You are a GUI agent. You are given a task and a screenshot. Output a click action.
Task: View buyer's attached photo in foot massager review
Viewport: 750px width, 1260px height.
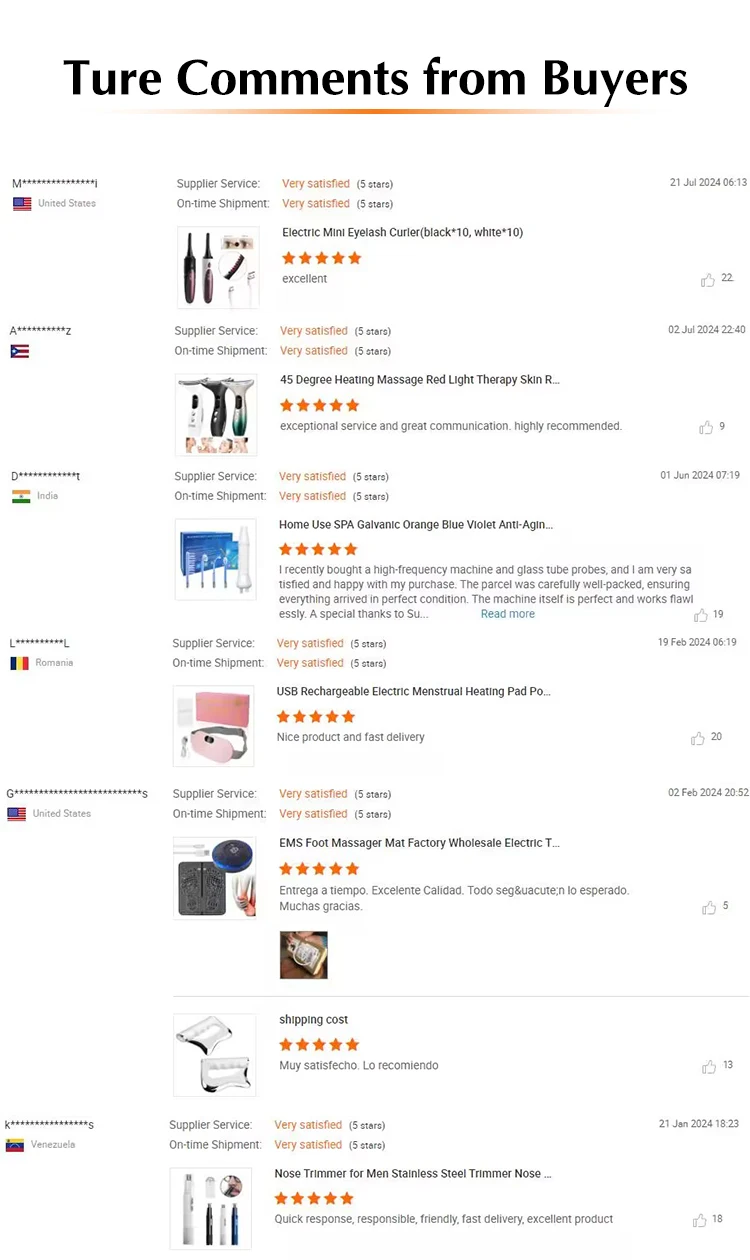pos(303,954)
